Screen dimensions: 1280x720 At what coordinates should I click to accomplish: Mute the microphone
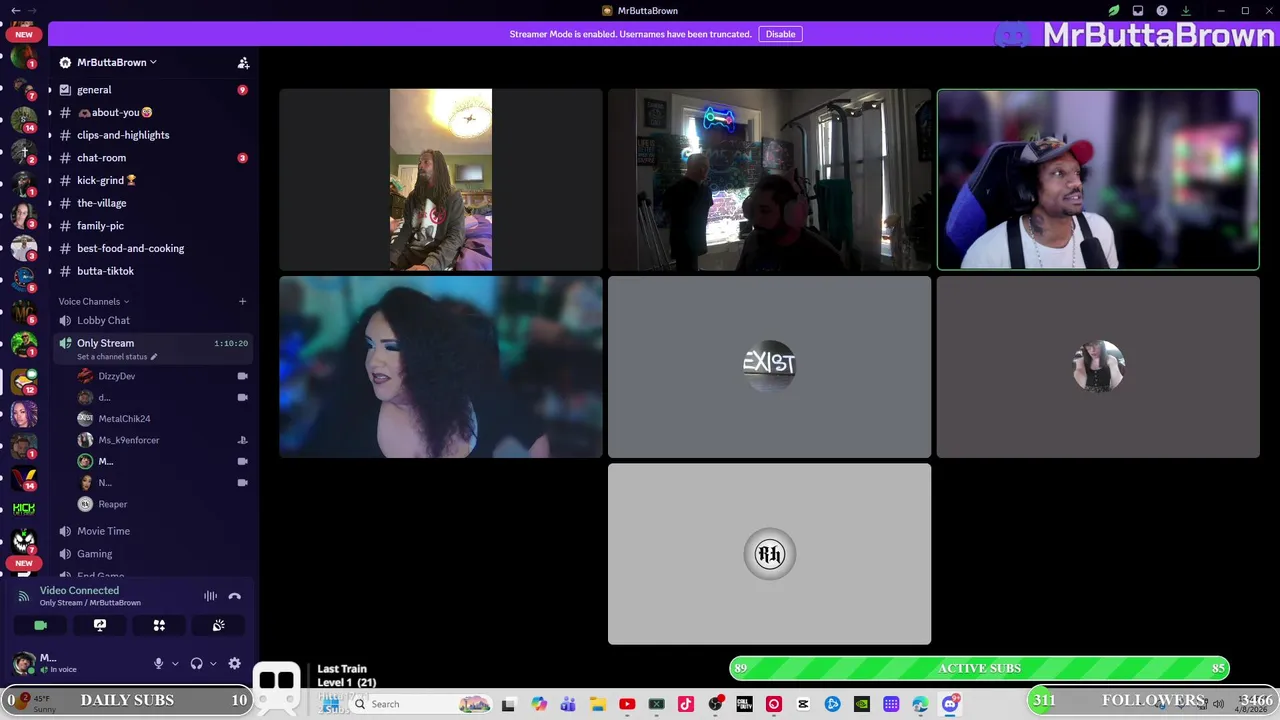(x=158, y=663)
